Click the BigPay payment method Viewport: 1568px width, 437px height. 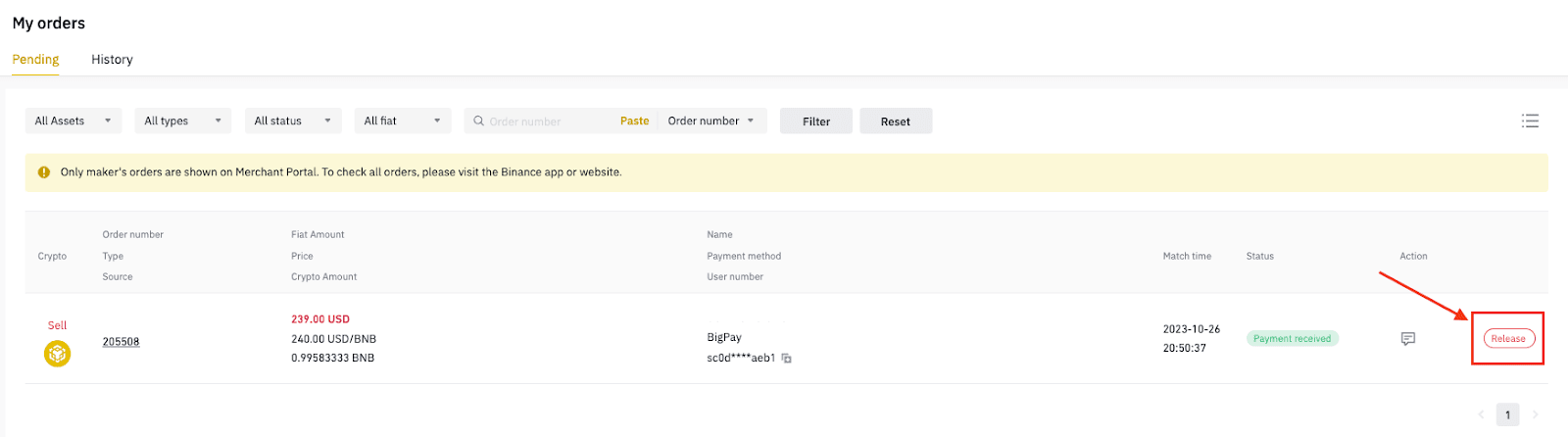[724, 337]
